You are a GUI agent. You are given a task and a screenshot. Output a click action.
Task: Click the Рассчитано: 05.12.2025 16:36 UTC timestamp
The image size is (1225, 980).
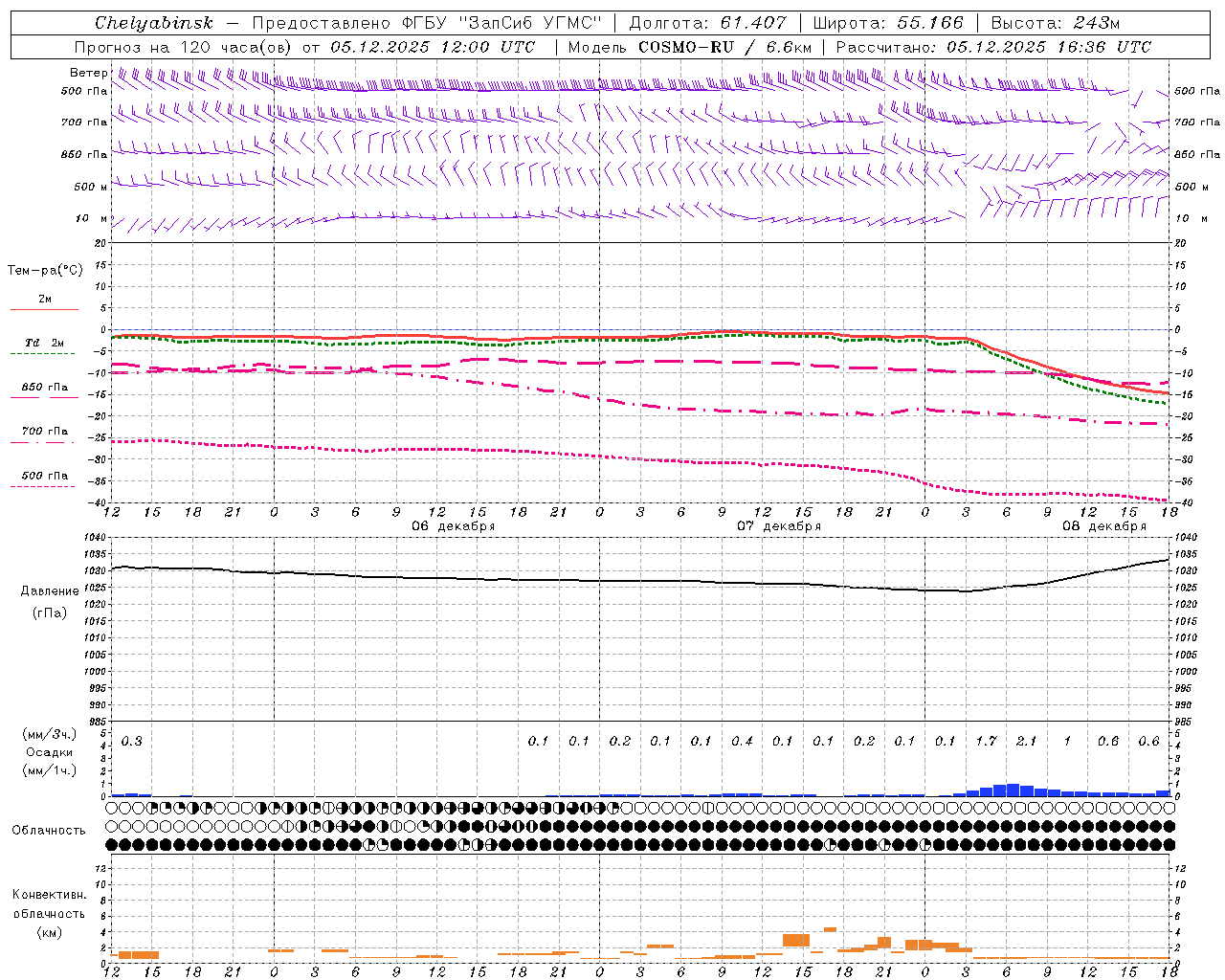click(993, 47)
